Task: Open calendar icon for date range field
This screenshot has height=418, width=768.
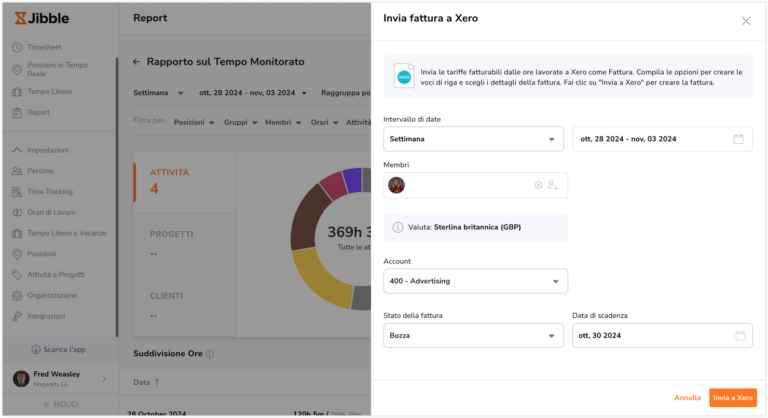Action: (738, 139)
